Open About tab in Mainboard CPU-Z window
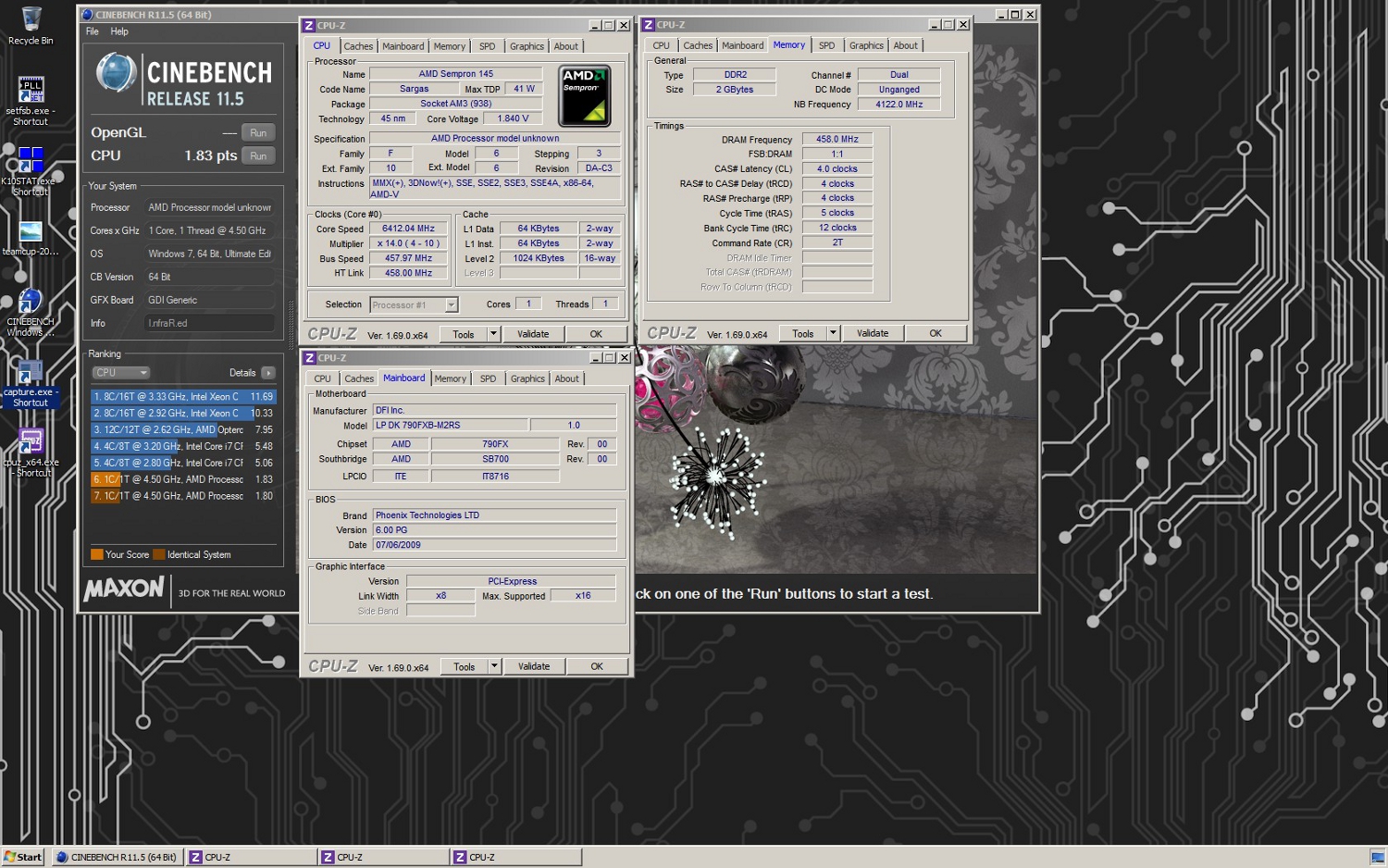 [567, 378]
